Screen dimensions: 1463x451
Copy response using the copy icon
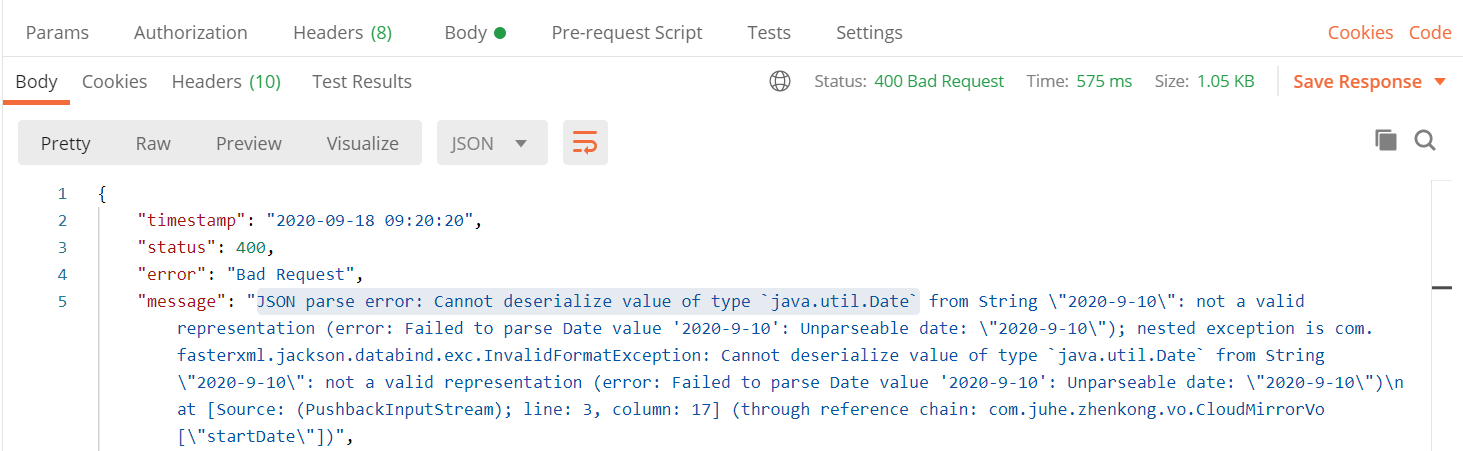tap(1386, 141)
